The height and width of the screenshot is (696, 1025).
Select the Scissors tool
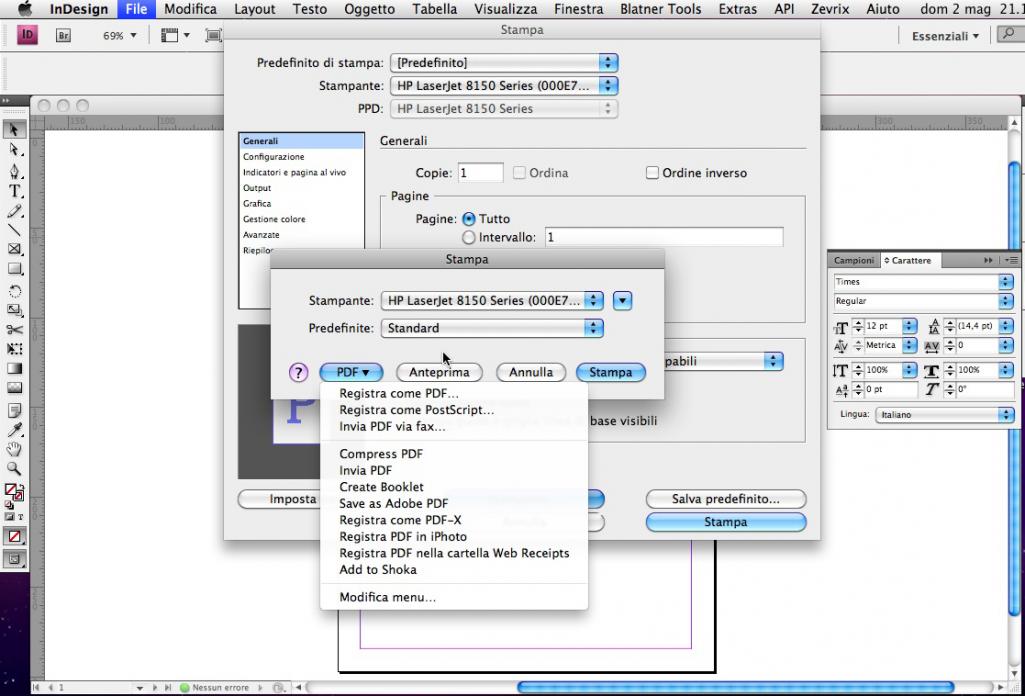click(14, 329)
